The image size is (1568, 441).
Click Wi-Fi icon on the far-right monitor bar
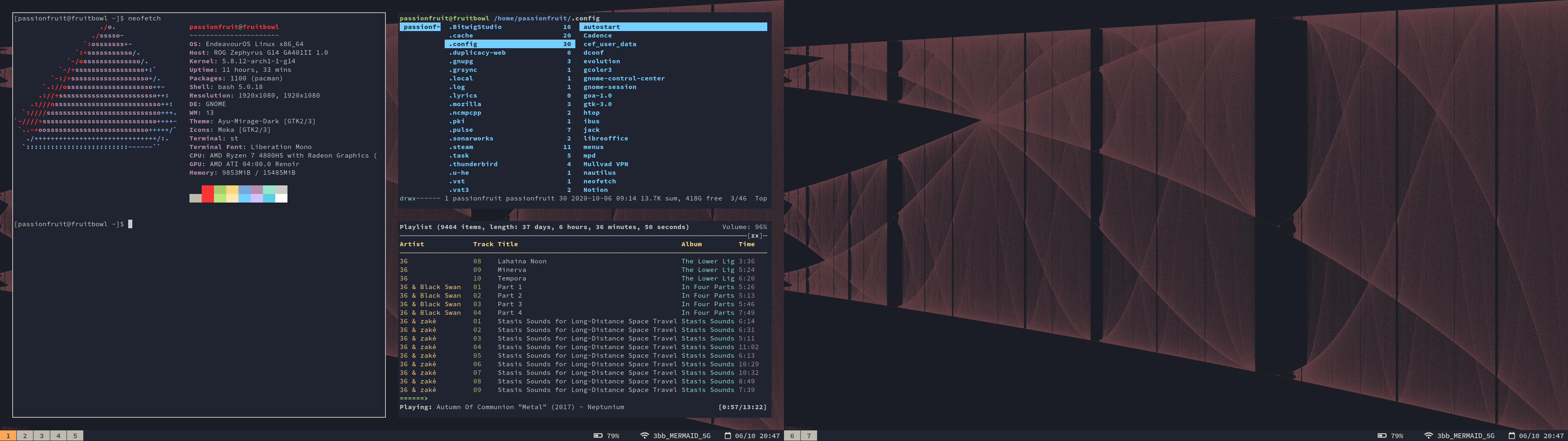[1429, 436]
